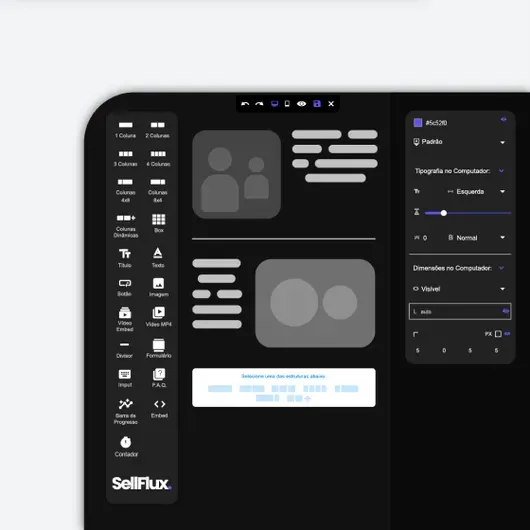This screenshot has height=530, width=530.
Task: Switch to mobile phone view
Action: click(x=287, y=104)
